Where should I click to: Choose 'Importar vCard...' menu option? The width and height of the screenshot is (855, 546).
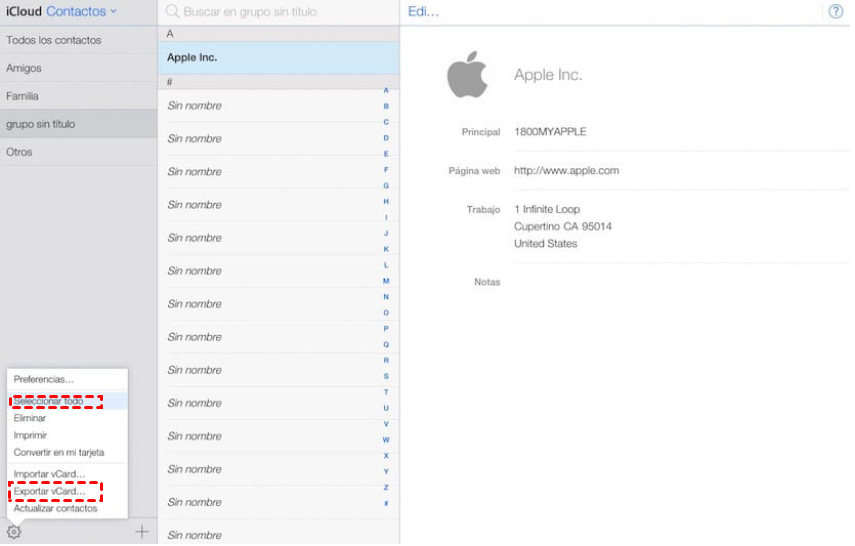point(49,473)
